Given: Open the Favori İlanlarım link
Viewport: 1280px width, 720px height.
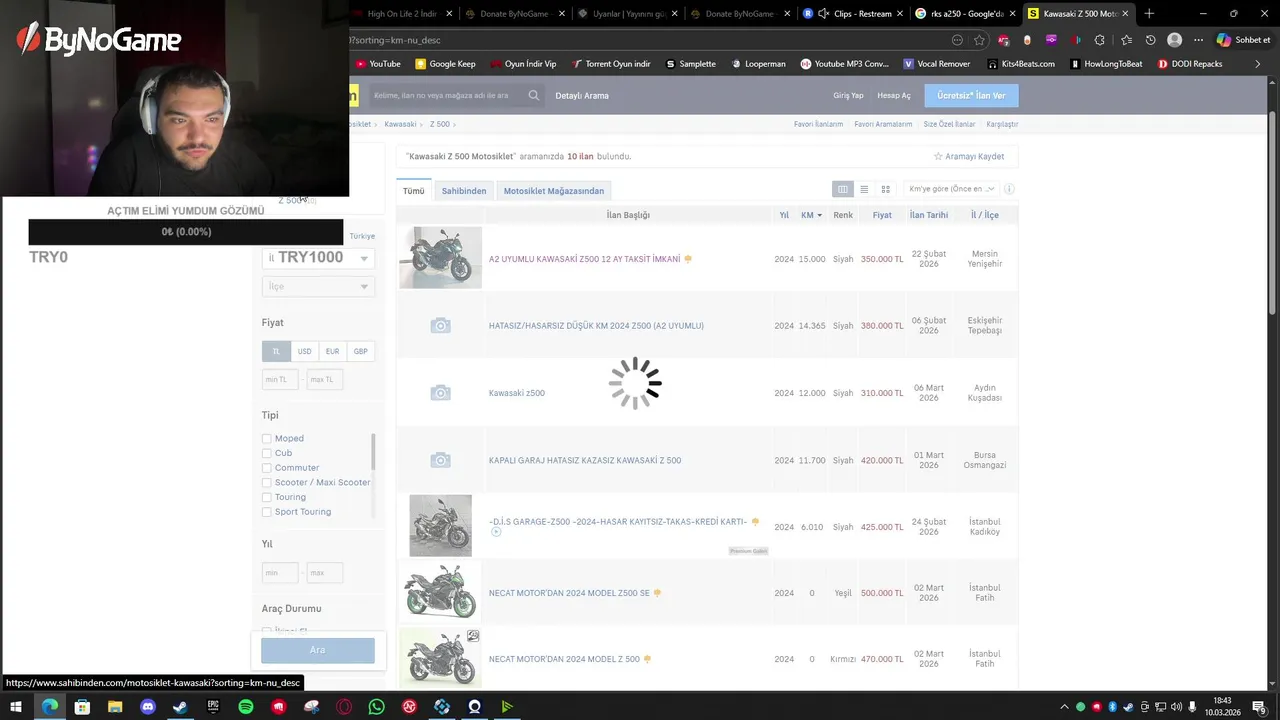Looking at the screenshot, I should pyautogui.click(x=818, y=124).
